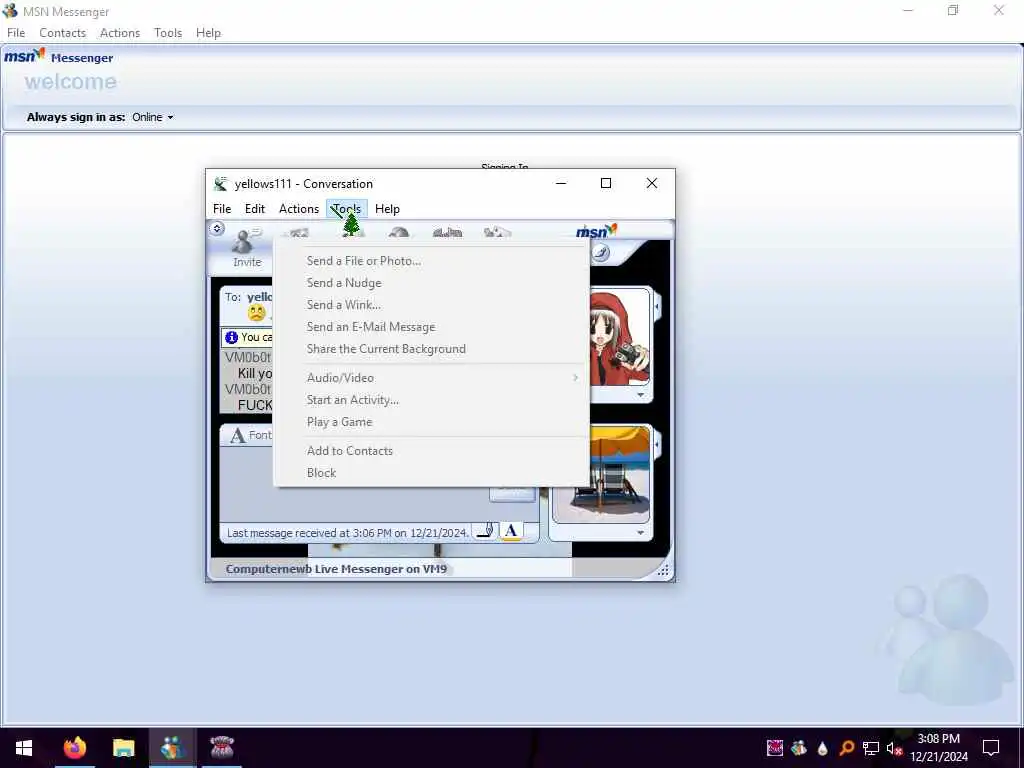Open the Always sign in as Online dropdown

click(153, 118)
